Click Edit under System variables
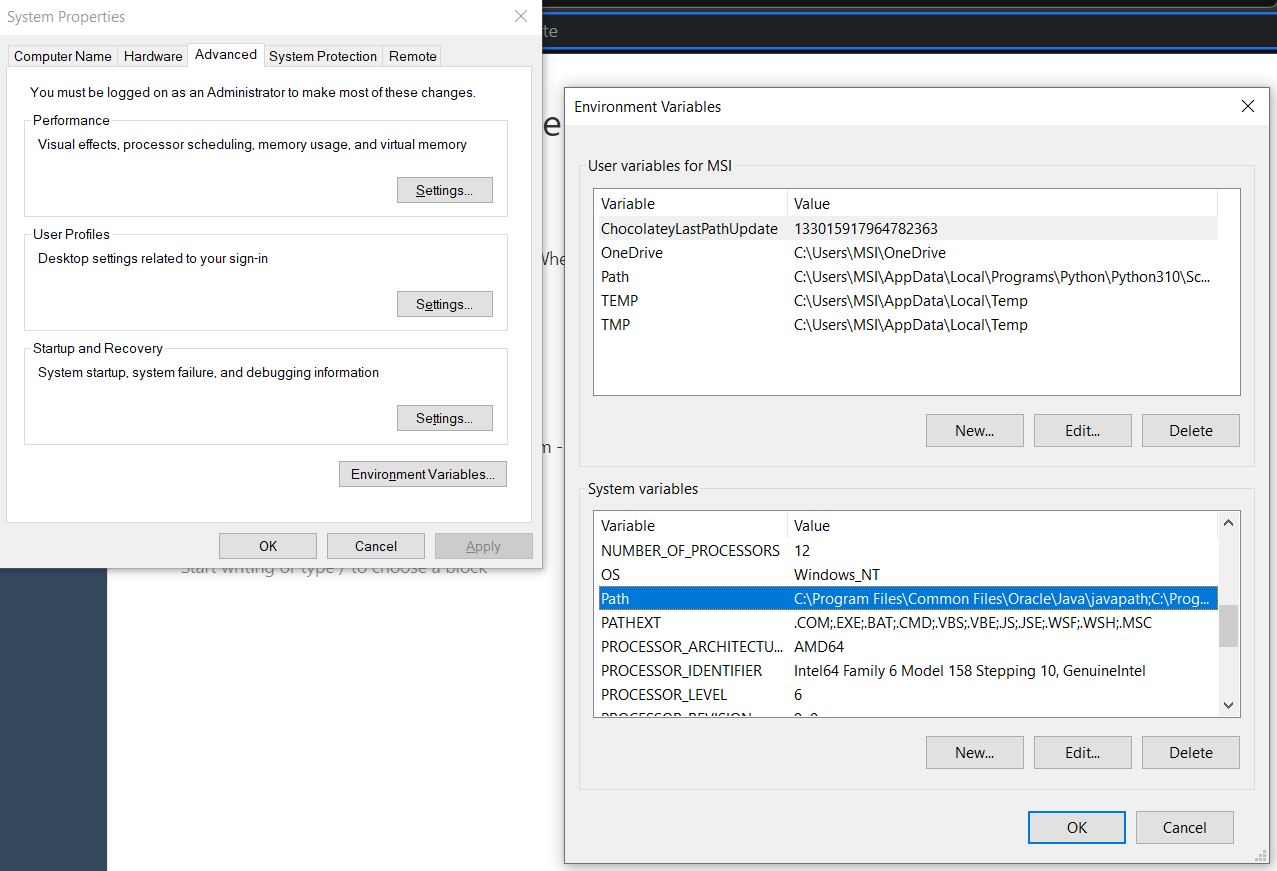 click(x=1083, y=753)
